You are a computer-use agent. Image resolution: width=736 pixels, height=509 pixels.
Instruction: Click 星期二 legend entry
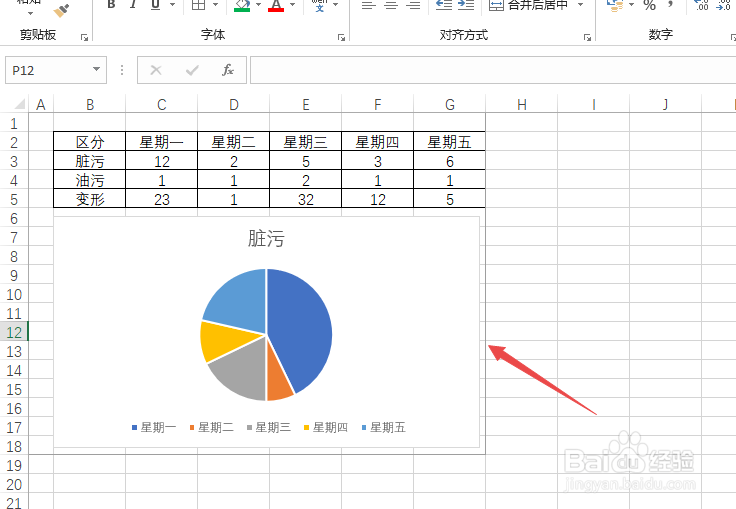click(x=211, y=427)
